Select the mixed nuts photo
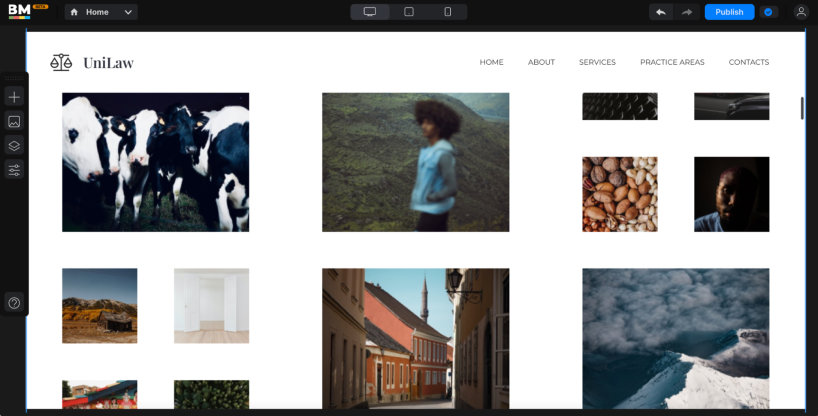This screenshot has height=416, width=818. (x=620, y=194)
